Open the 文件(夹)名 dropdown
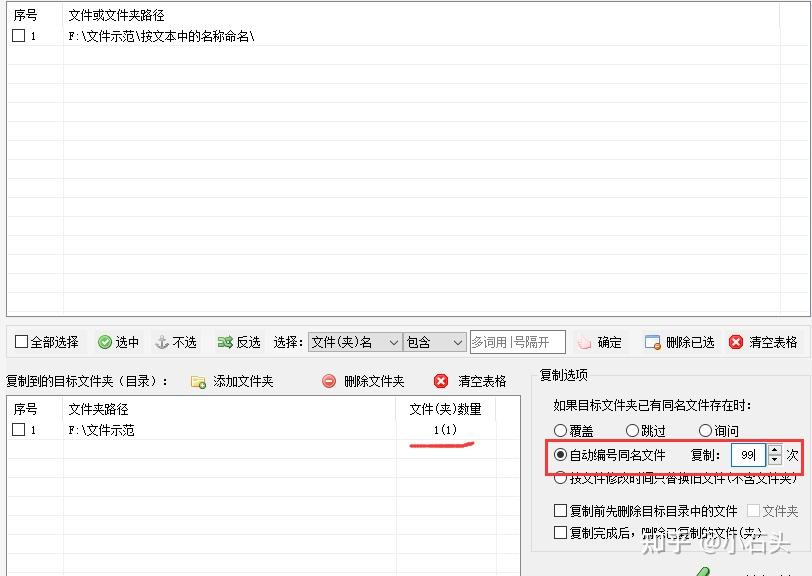812x576 pixels. [x=355, y=342]
